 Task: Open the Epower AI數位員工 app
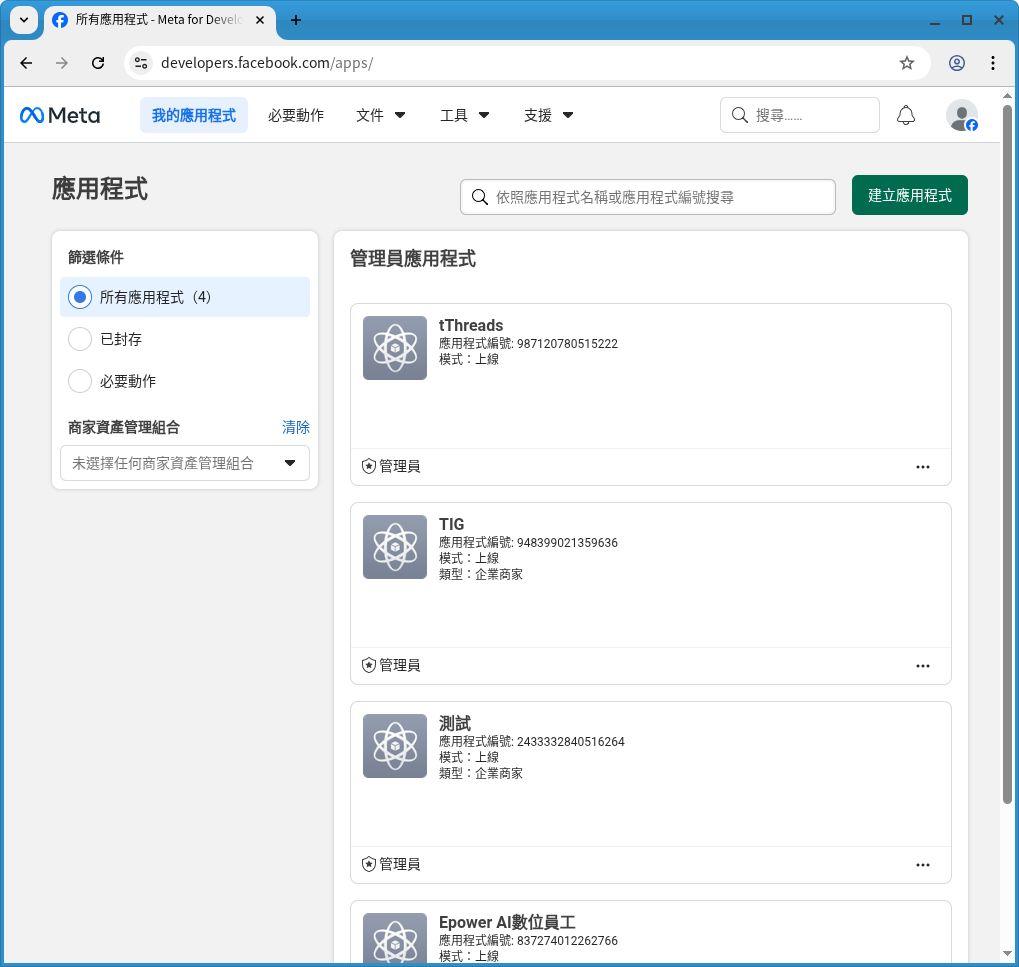coord(507,922)
